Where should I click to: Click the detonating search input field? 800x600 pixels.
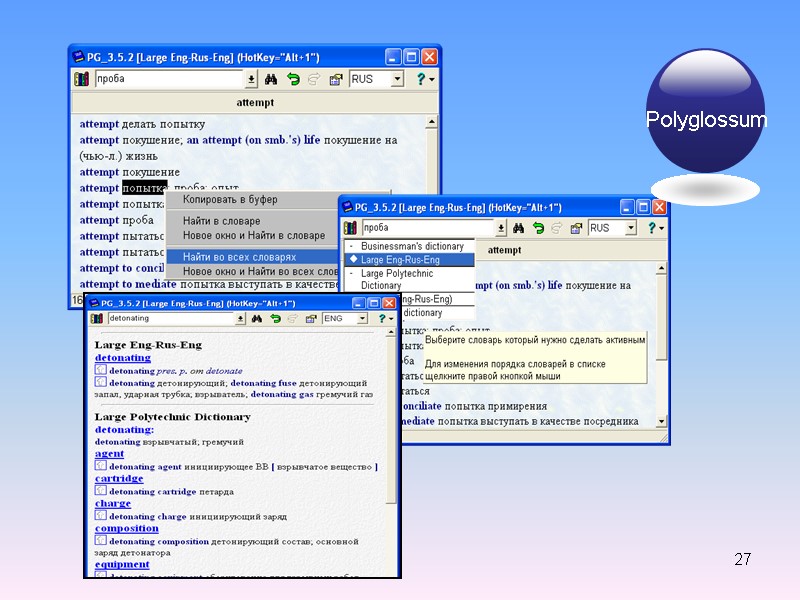pyautogui.click(x=171, y=318)
